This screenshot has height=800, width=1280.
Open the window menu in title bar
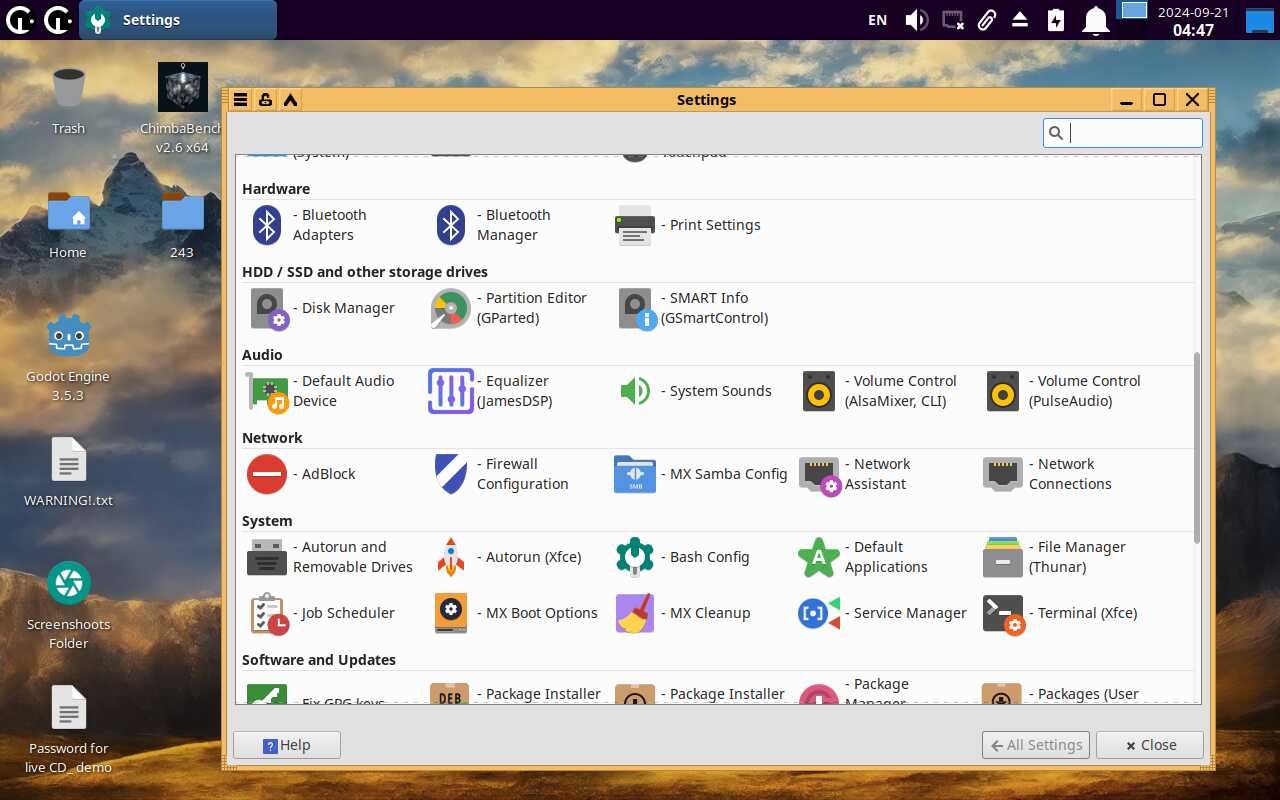point(240,100)
